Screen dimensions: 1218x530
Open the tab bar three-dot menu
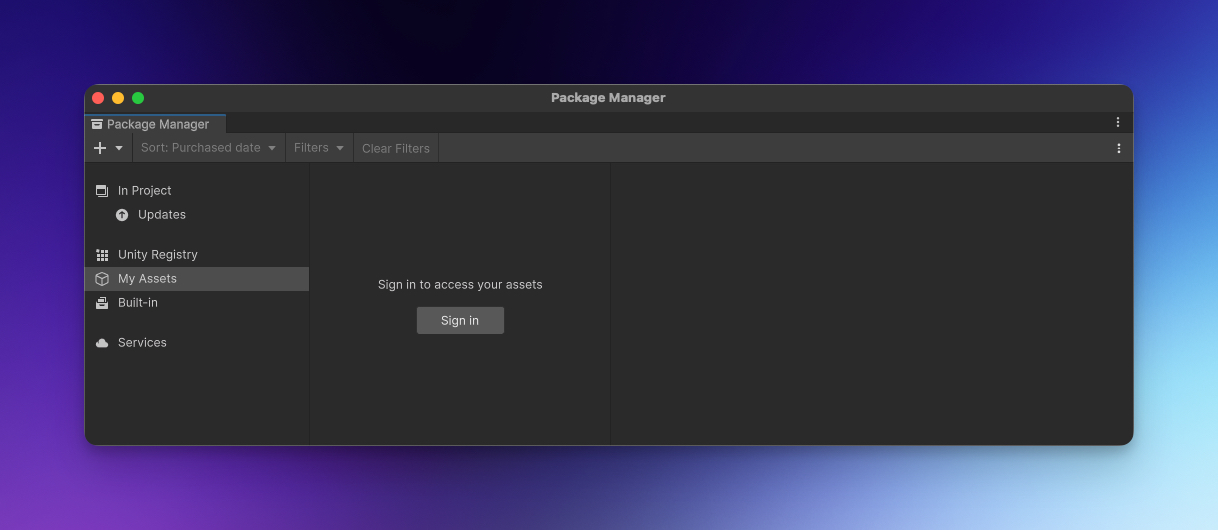(1118, 122)
